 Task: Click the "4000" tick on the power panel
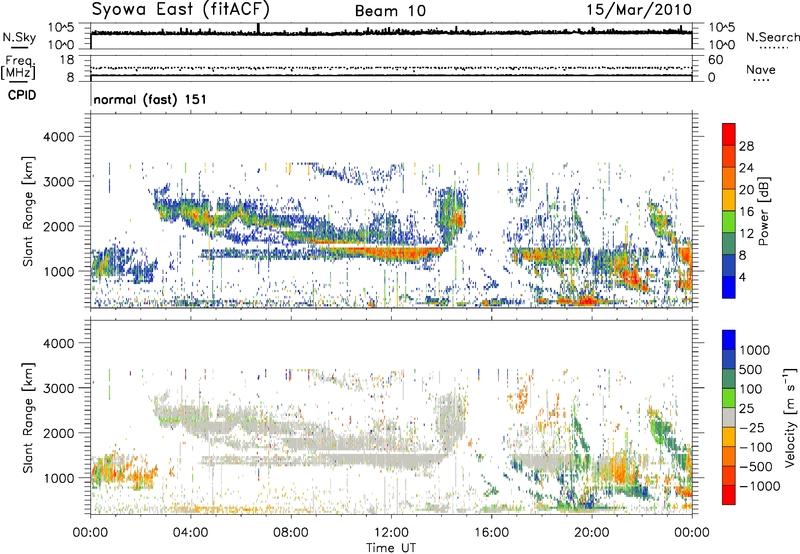point(58,137)
